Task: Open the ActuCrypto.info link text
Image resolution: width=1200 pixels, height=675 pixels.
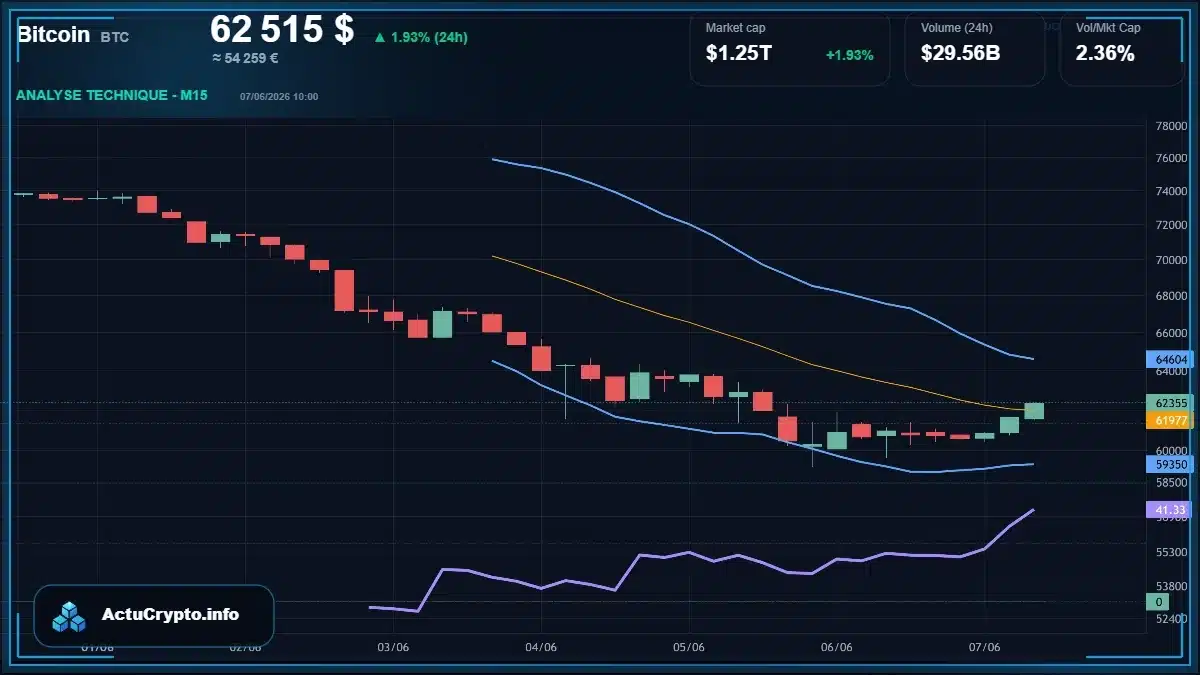Action: click(x=171, y=615)
